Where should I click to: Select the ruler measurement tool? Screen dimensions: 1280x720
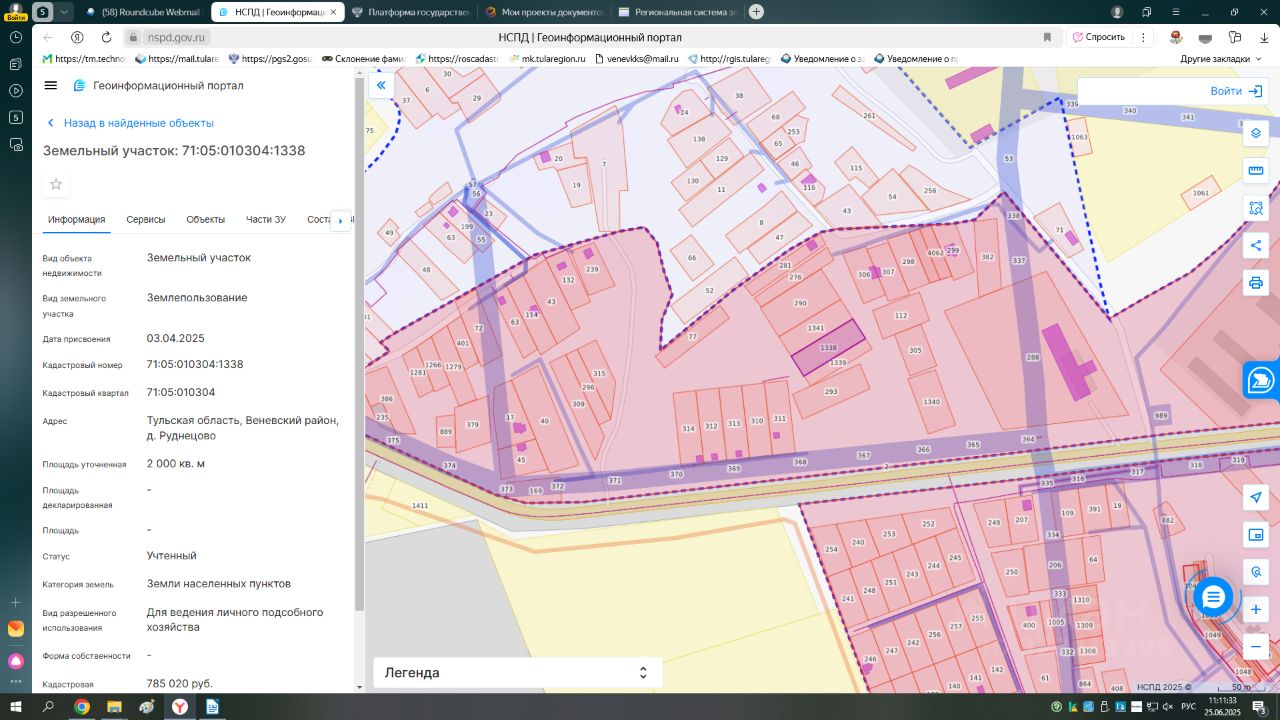coord(1256,171)
